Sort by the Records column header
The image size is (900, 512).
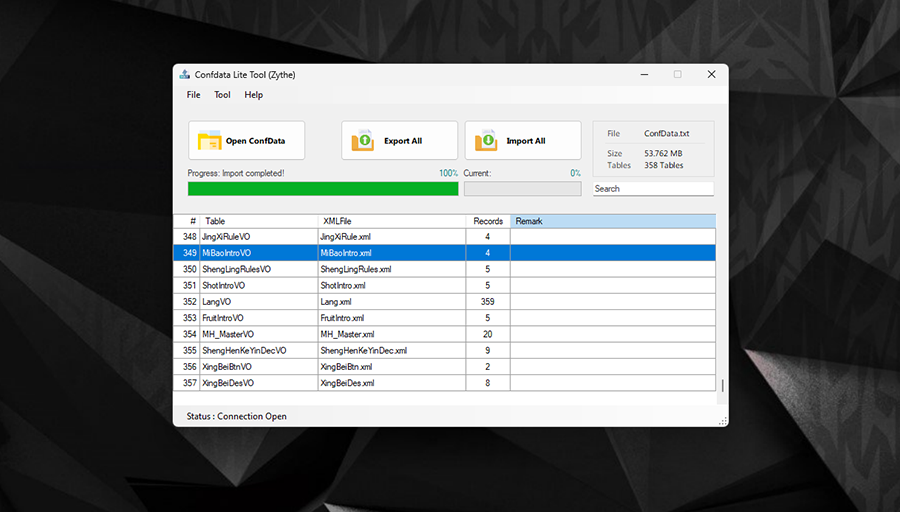click(x=488, y=221)
